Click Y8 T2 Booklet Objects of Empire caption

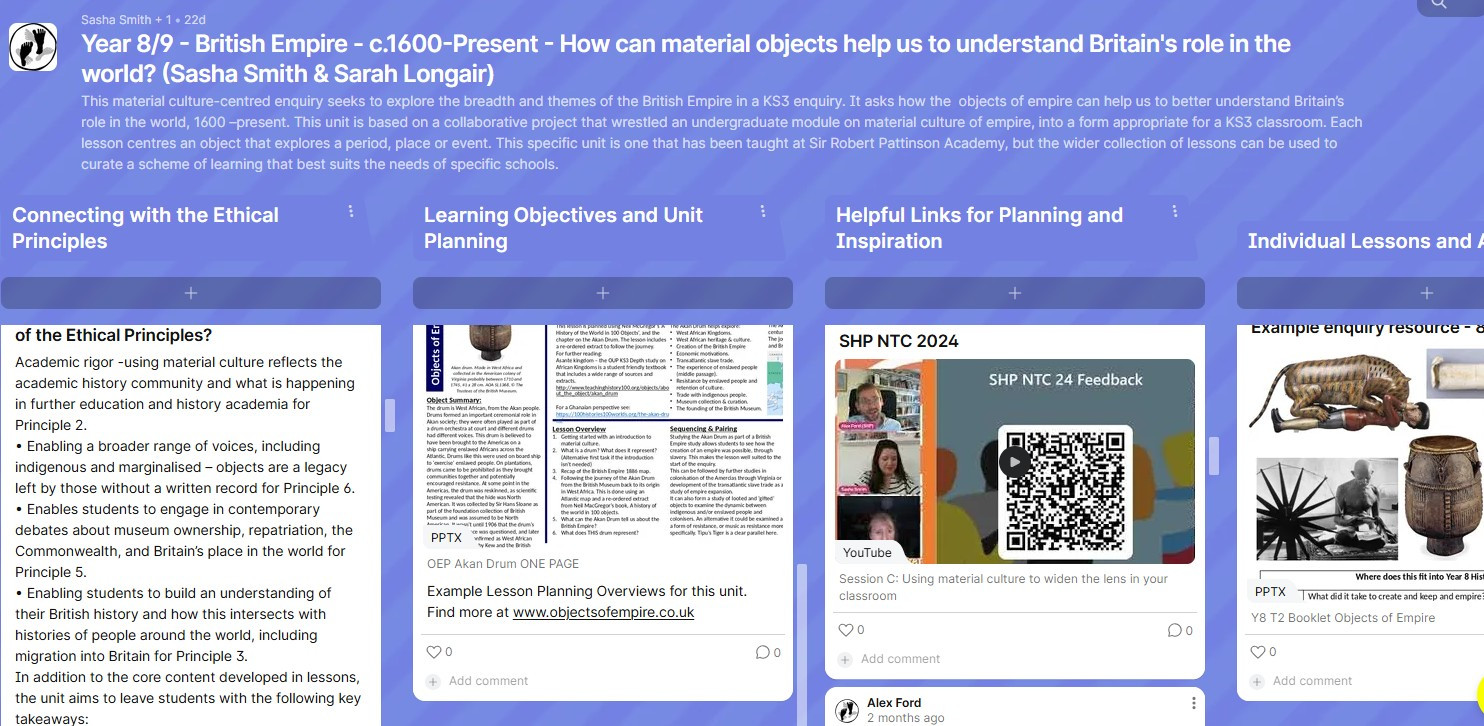tap(1343, 618)
